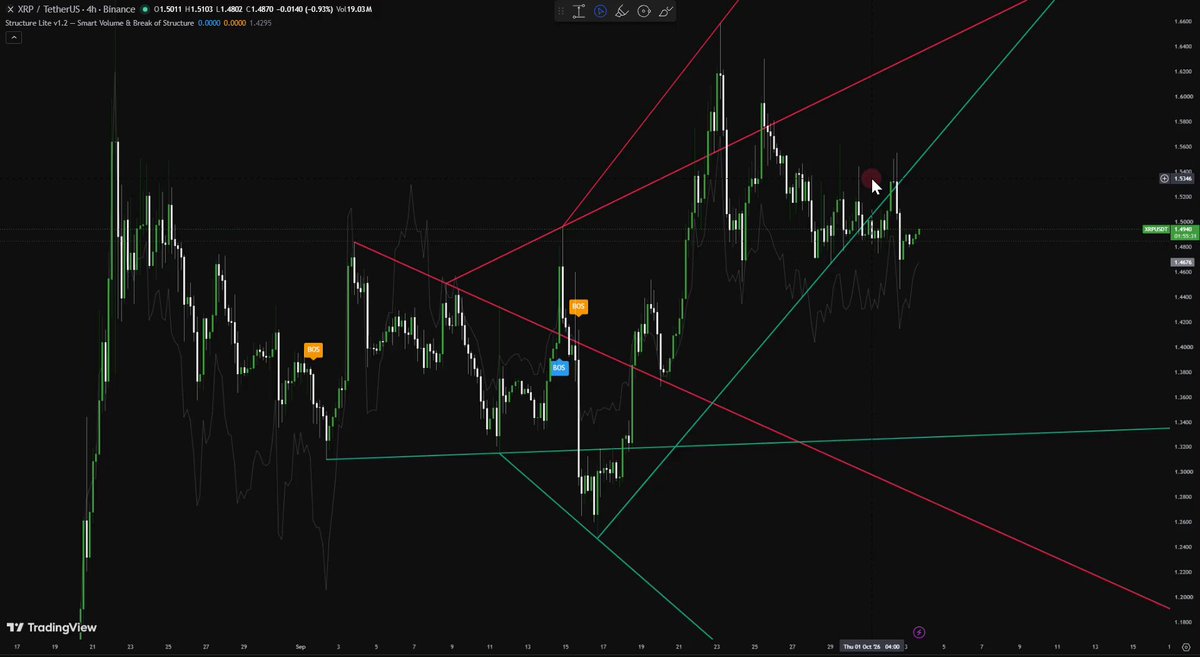The width and height of the screenshot is (1200, 657).
Task: Grab the drawing toolbar drag handle
Action: [562, 11]
